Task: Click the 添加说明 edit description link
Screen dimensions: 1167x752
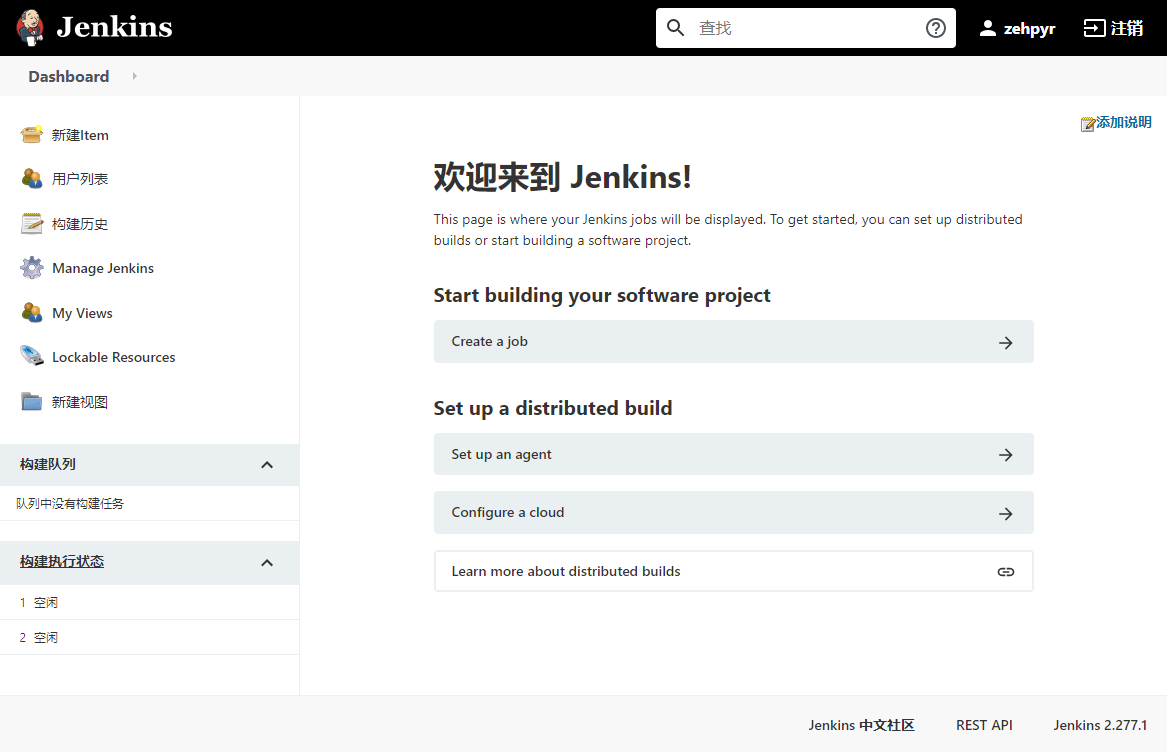Action: [x=1116, y=123]
